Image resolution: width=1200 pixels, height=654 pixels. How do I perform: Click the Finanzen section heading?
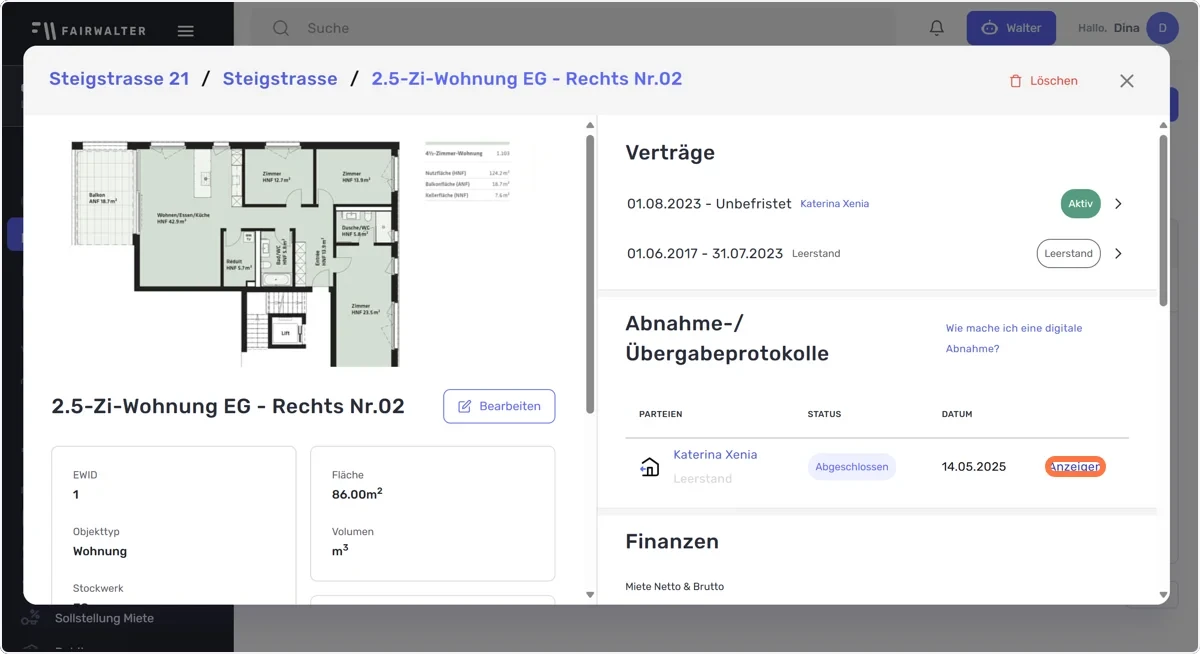tap(672, 542)
